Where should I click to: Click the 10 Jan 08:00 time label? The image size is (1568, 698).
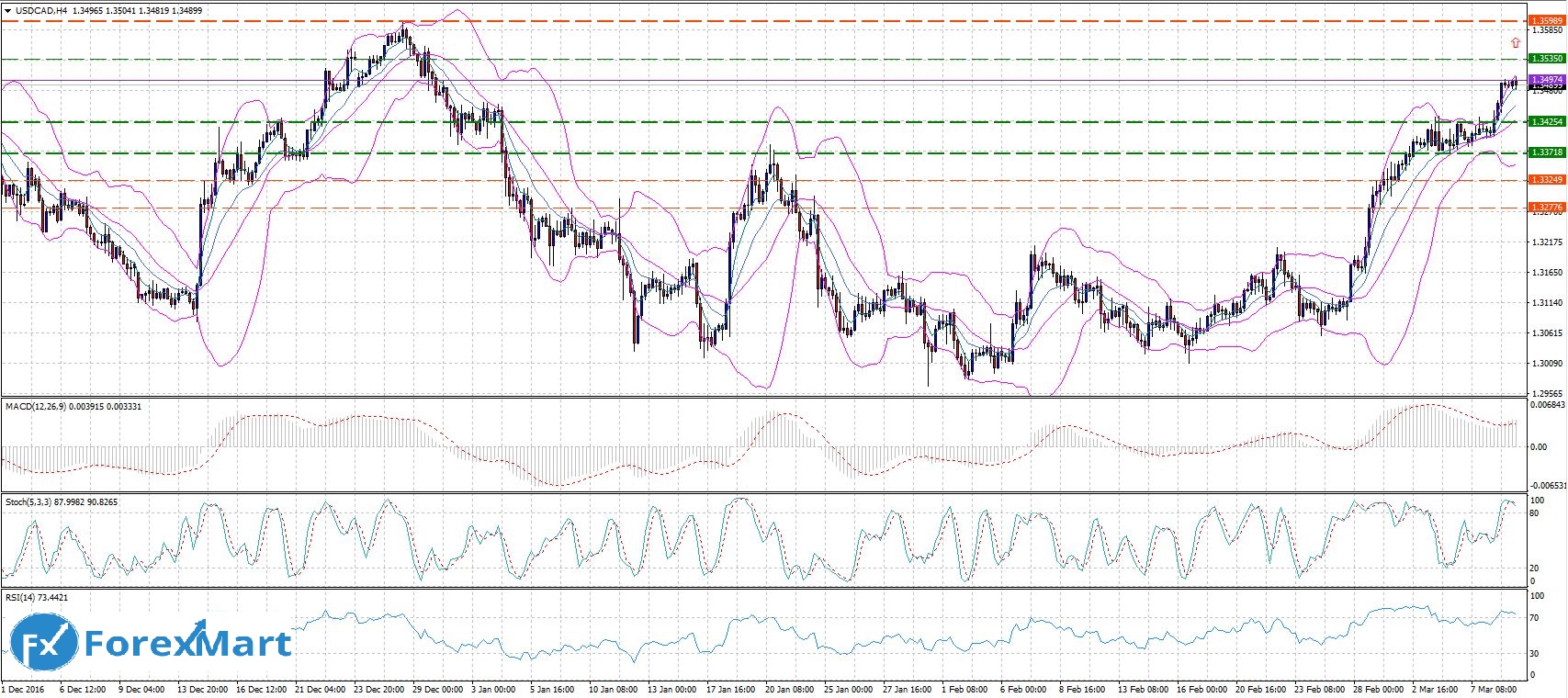point(613,689)
